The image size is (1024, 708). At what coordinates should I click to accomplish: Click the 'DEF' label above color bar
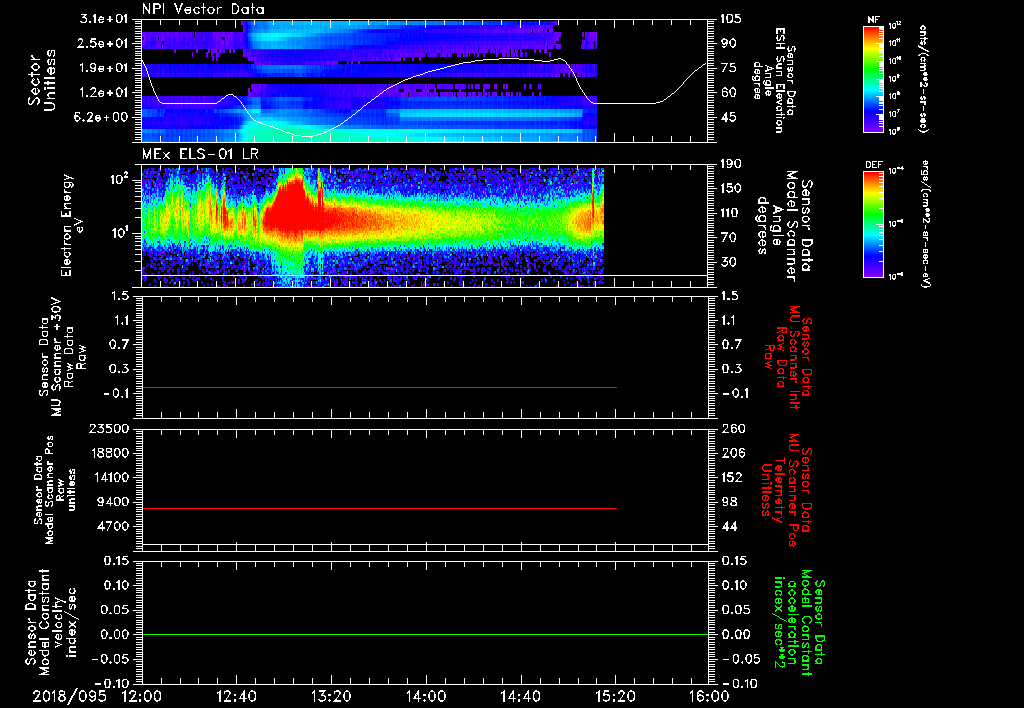[874, 165]
